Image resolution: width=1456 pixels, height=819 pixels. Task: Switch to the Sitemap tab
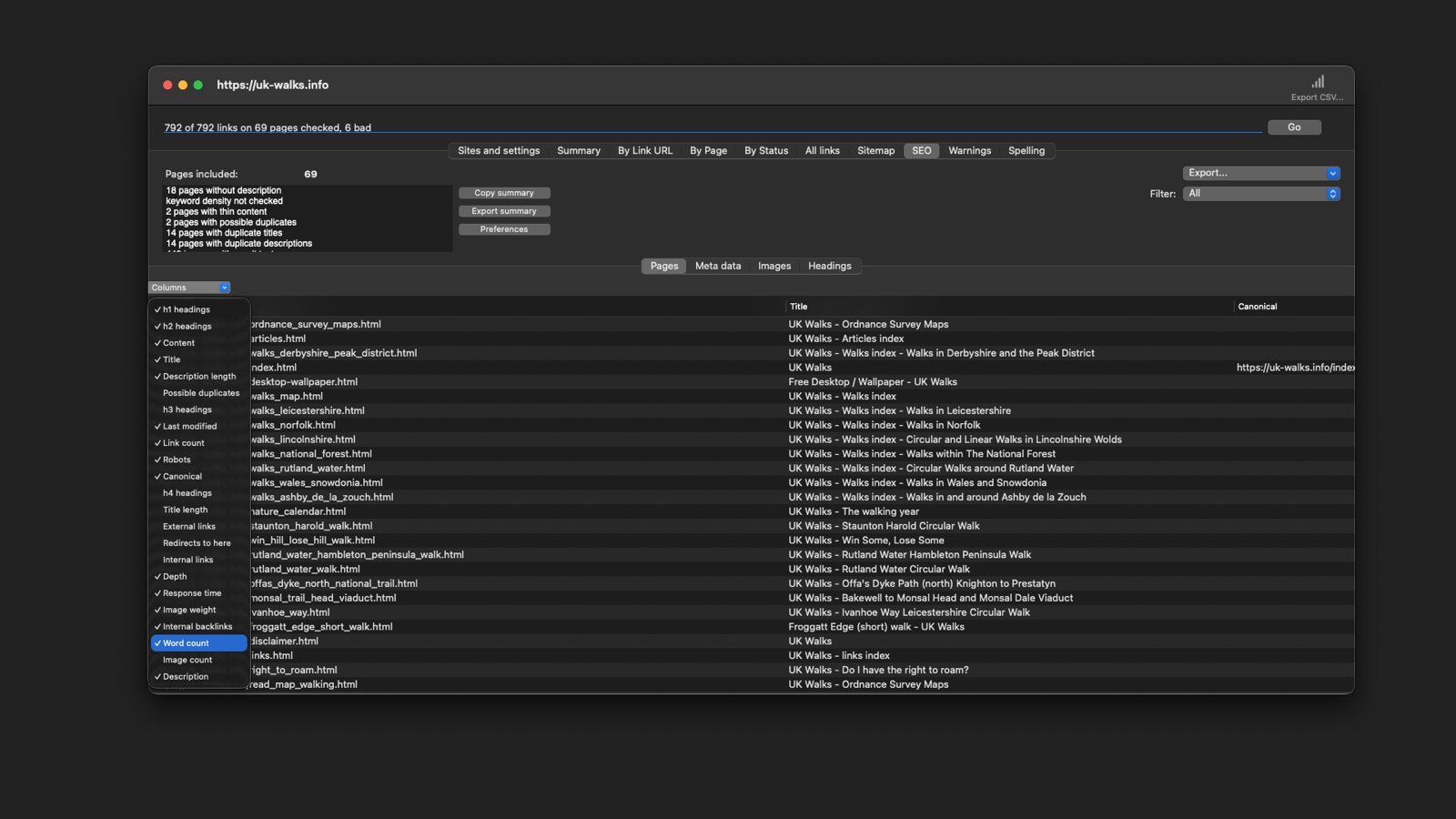tap(876, 151)
